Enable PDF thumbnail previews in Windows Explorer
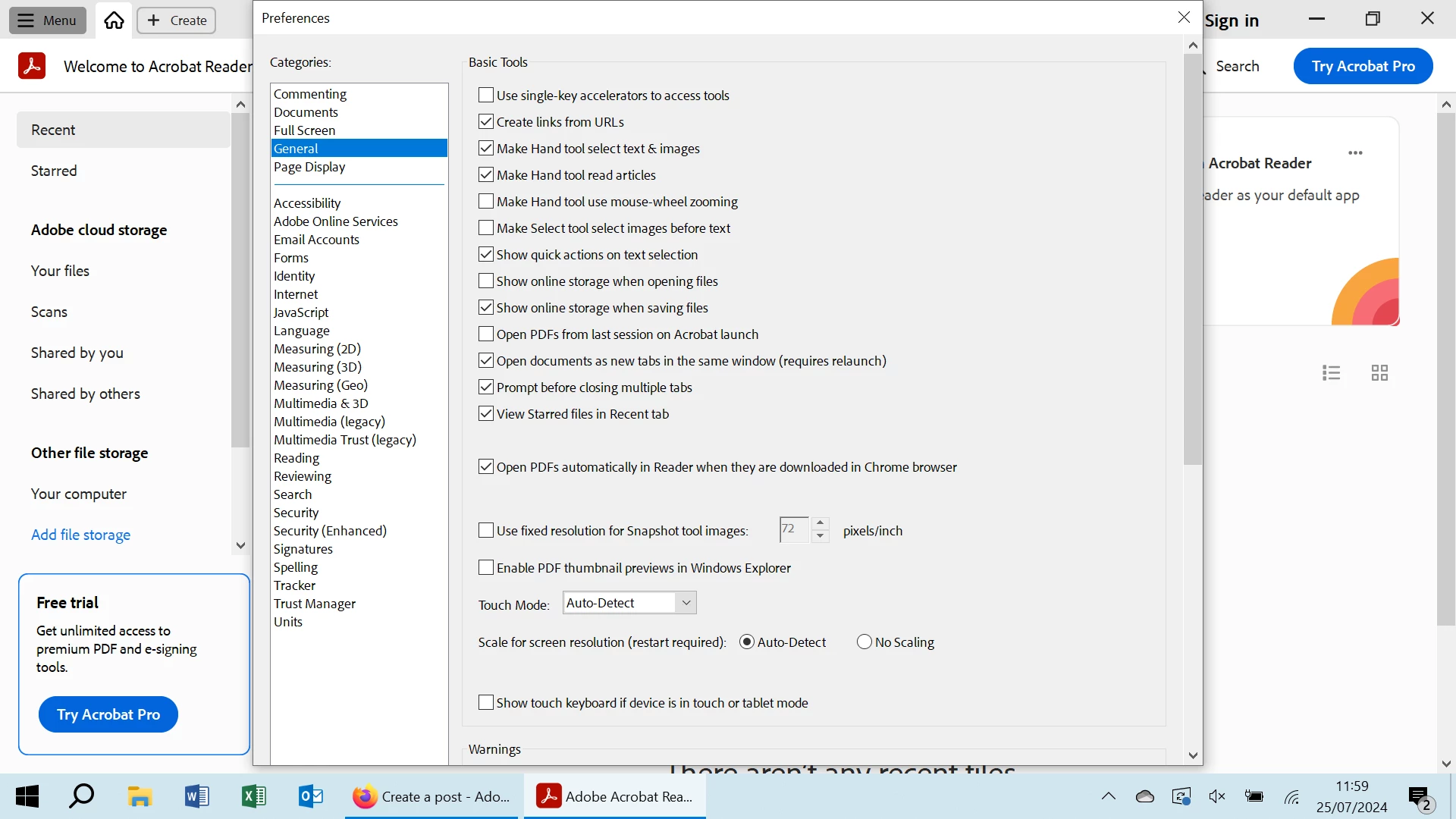 click(486, 568)
